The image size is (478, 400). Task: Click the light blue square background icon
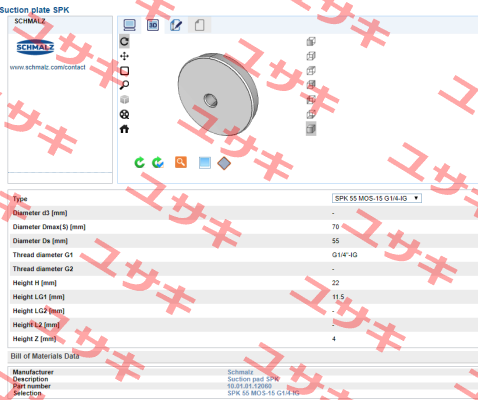point(205,163)
